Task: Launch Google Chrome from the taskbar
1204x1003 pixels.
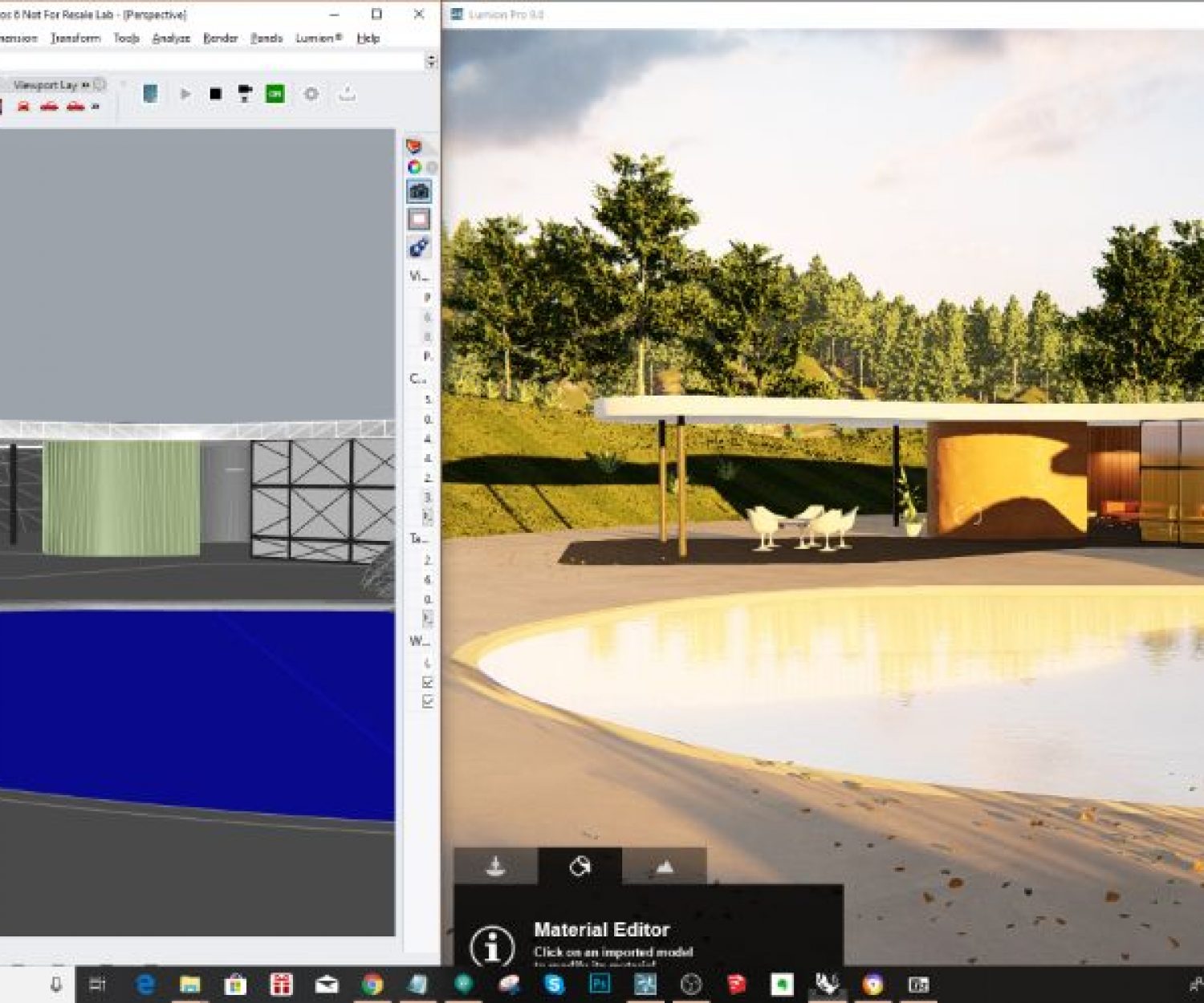Action: (373, 986)
